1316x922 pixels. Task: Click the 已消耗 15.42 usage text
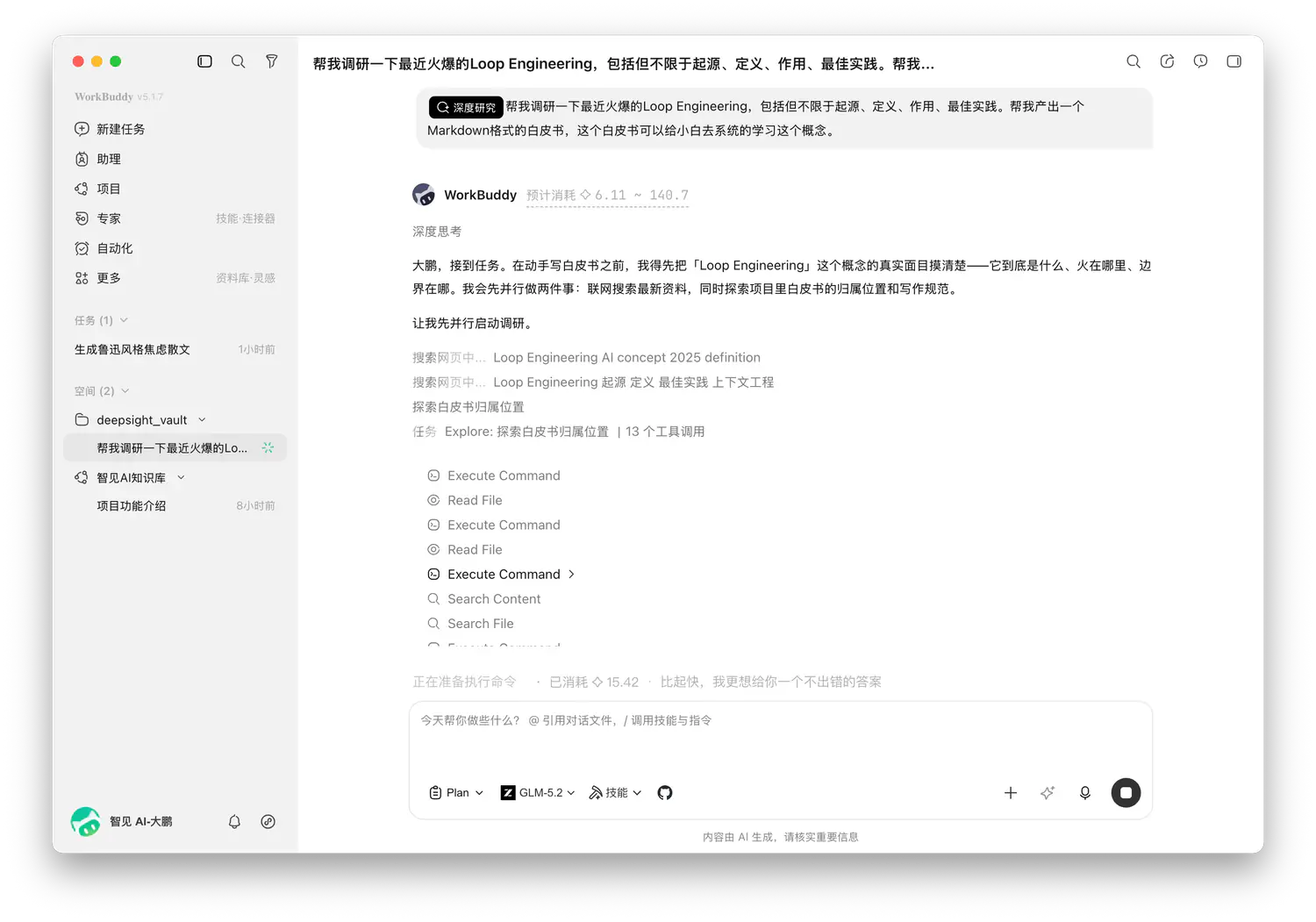click(x=594, y=682)
